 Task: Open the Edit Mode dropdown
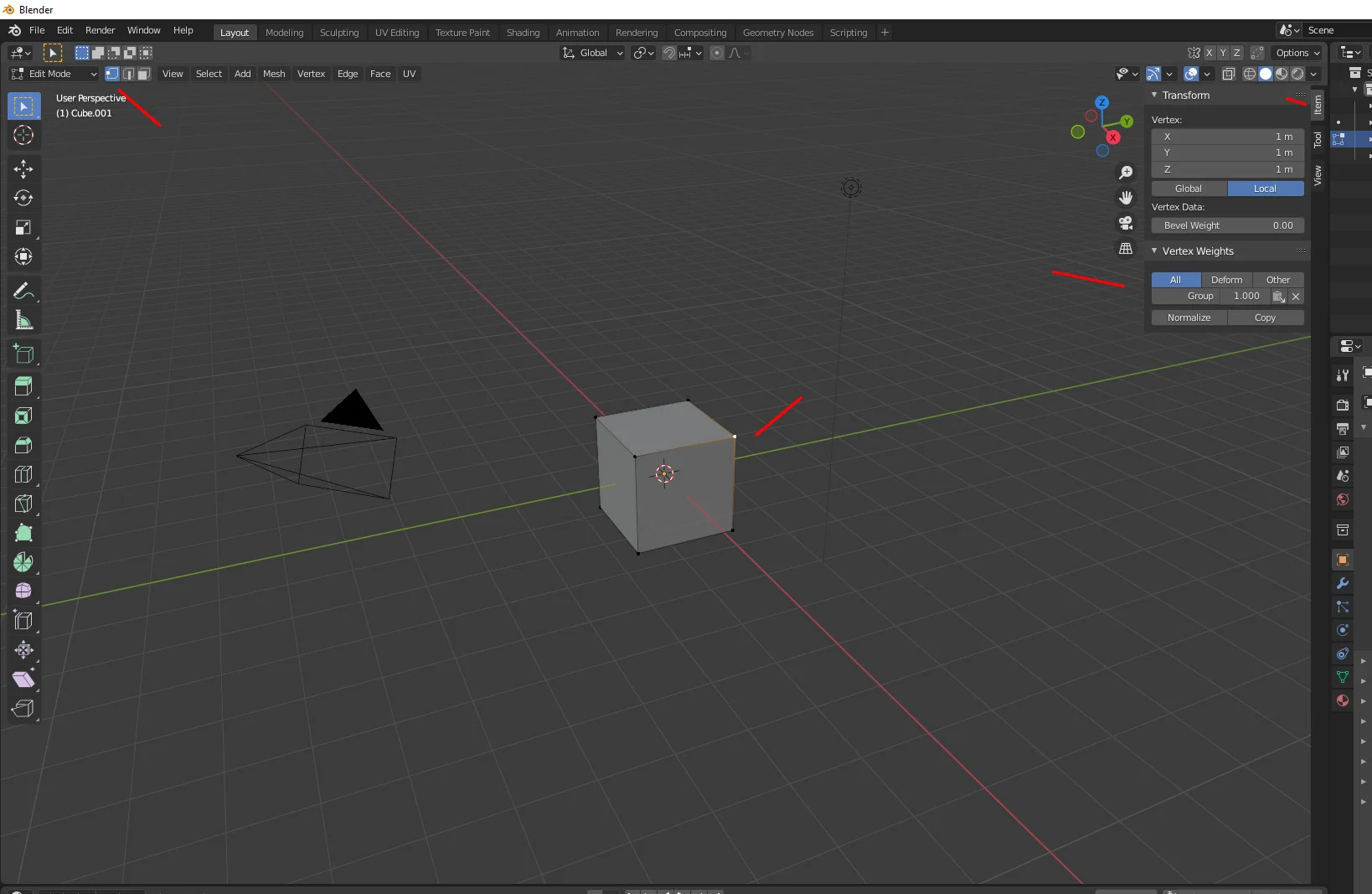(54, 74)
